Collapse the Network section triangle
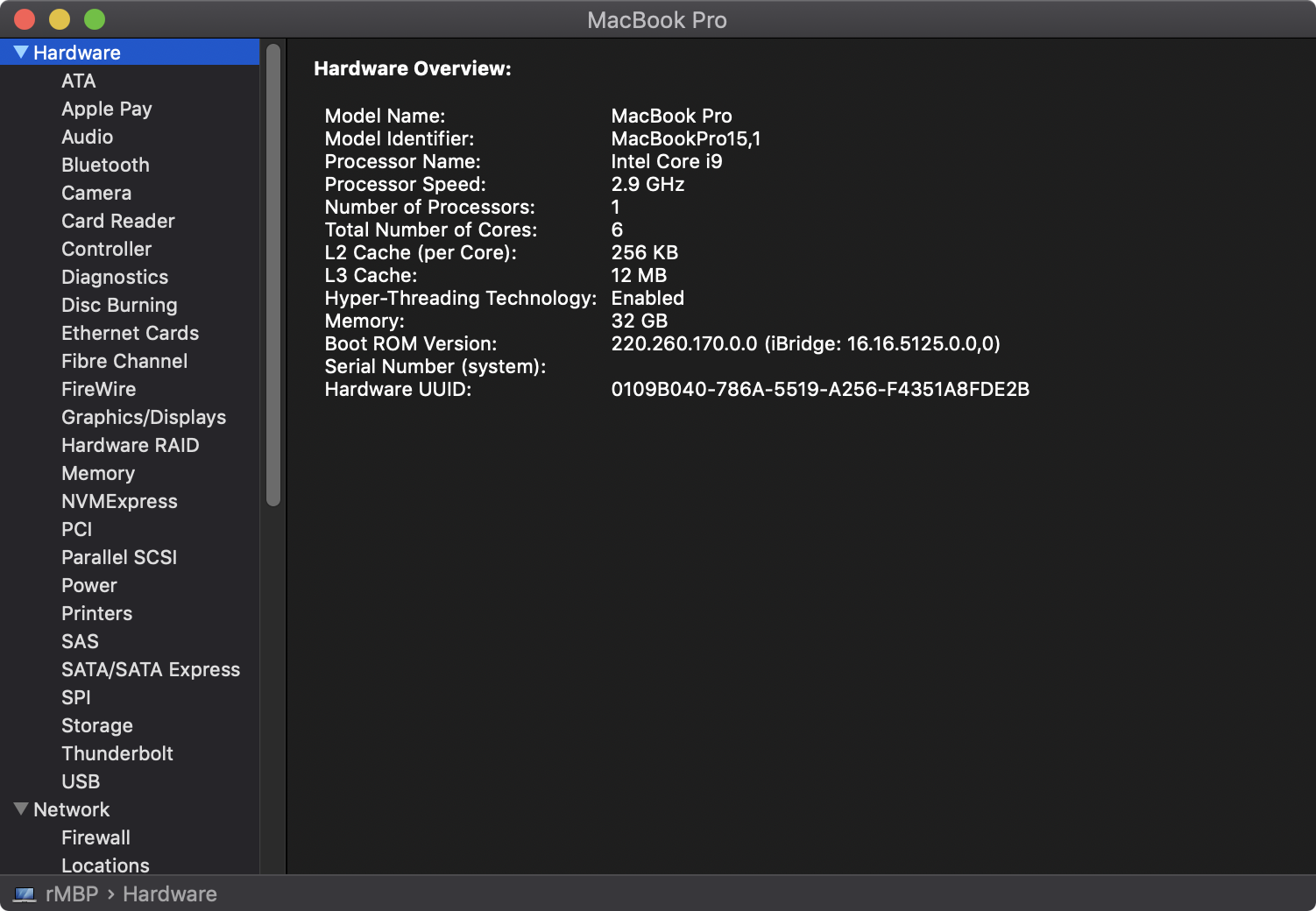This screenshot has width=1316, height=911. (21, 809)
